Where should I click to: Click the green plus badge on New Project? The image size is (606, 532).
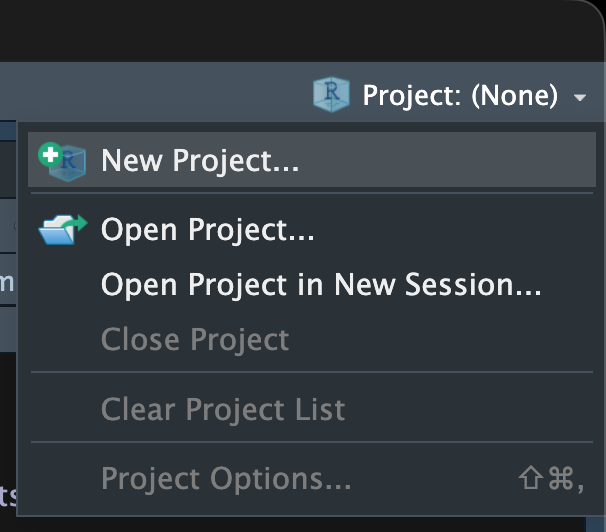[x=48, y=154]
